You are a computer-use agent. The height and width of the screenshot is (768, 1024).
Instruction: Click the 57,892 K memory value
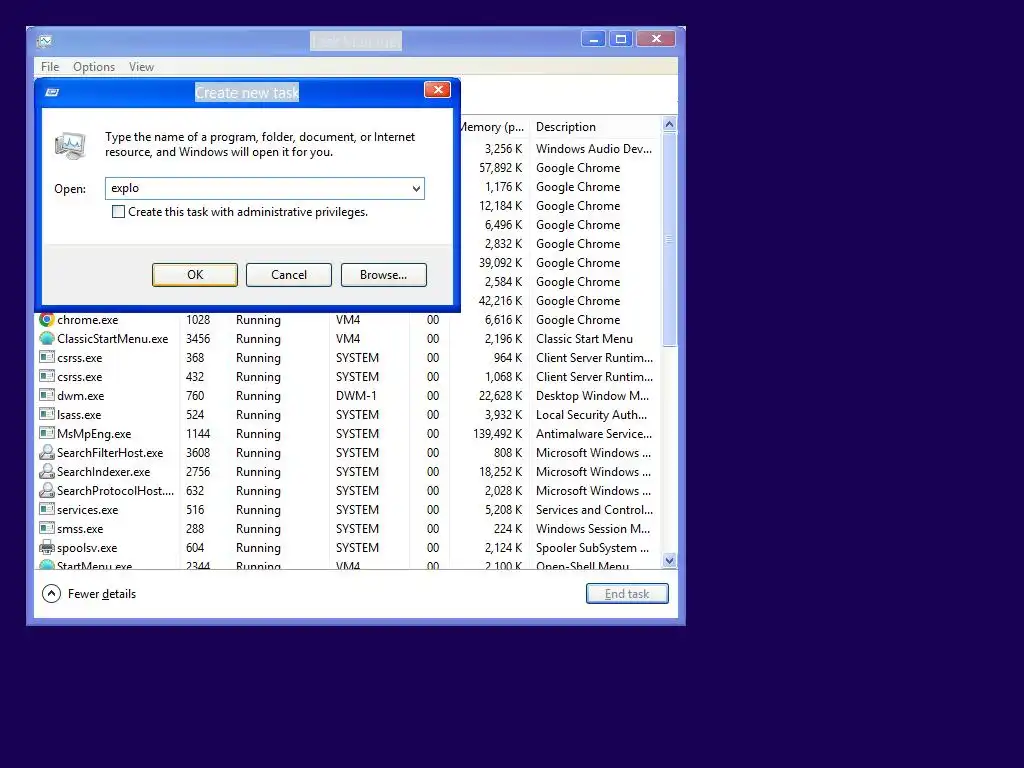[x=500, y=168]
